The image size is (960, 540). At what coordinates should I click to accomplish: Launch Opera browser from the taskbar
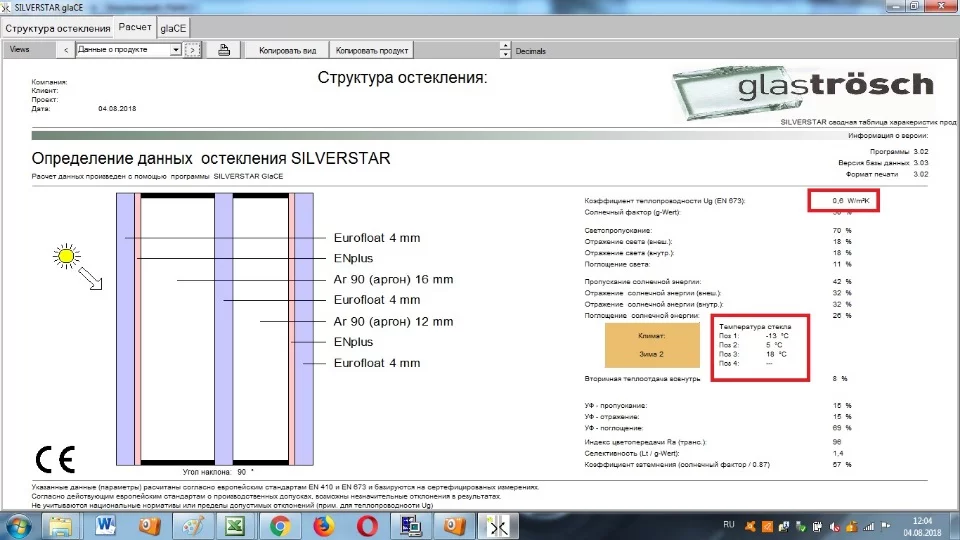[367, 526]
